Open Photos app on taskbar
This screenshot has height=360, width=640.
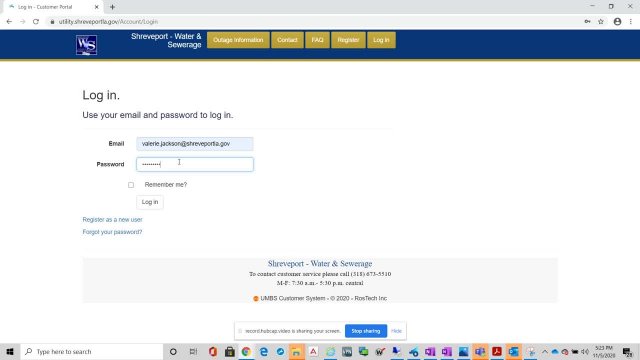pyautogui.click(x=463, y=351)
